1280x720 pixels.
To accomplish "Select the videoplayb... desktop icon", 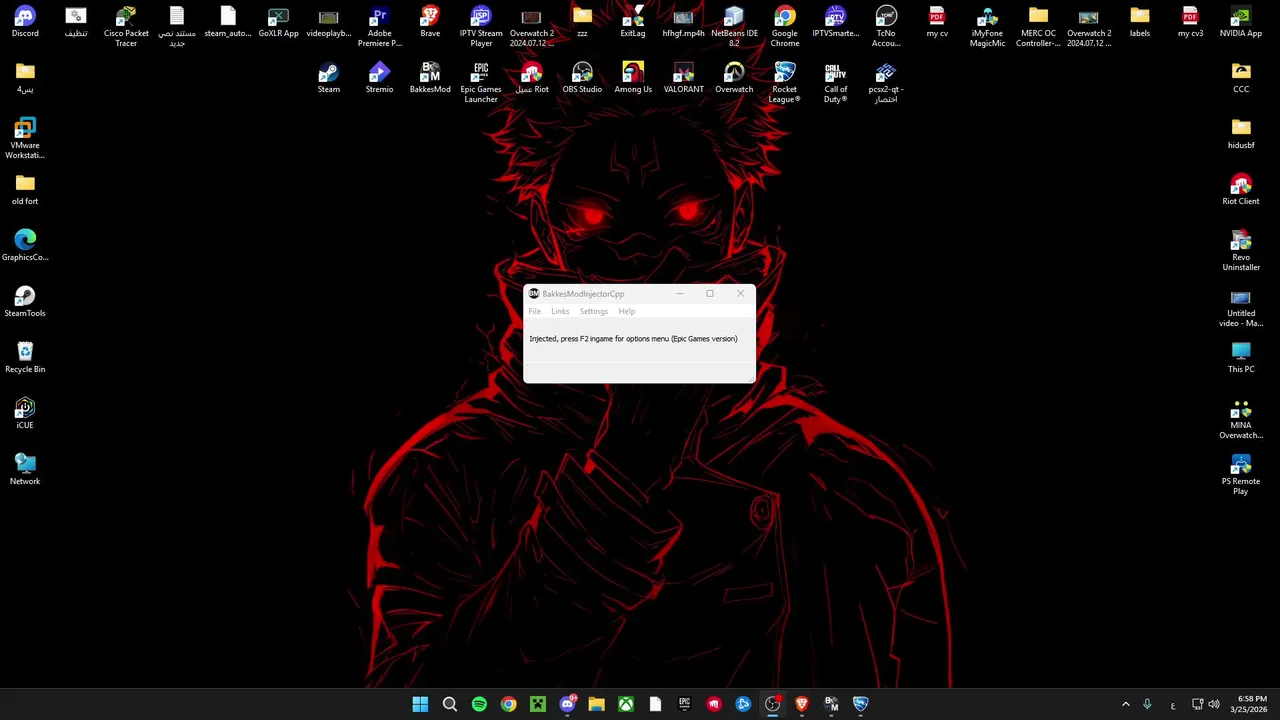I will [x=329, y=22].
